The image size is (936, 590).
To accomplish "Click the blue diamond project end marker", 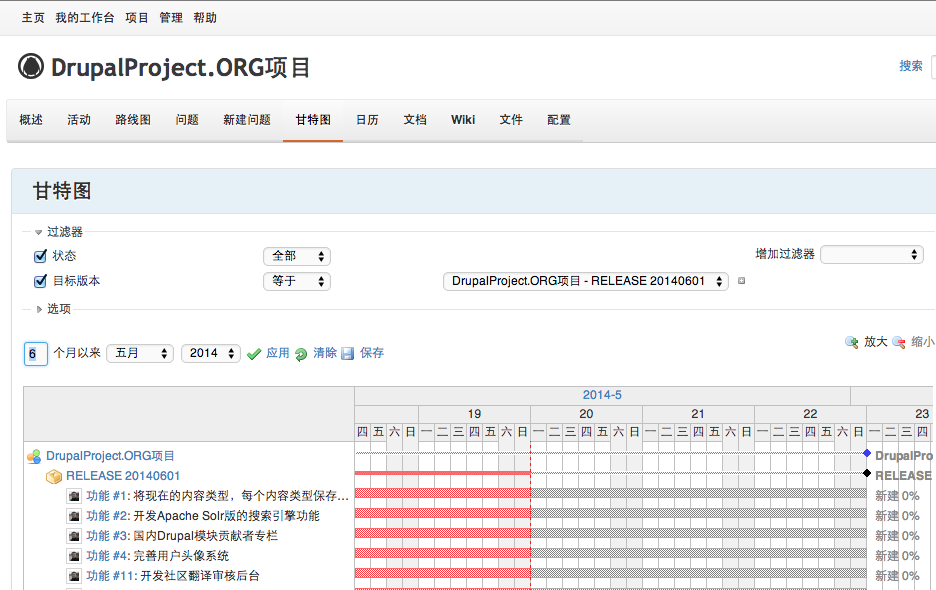I will tap(867, 453).
